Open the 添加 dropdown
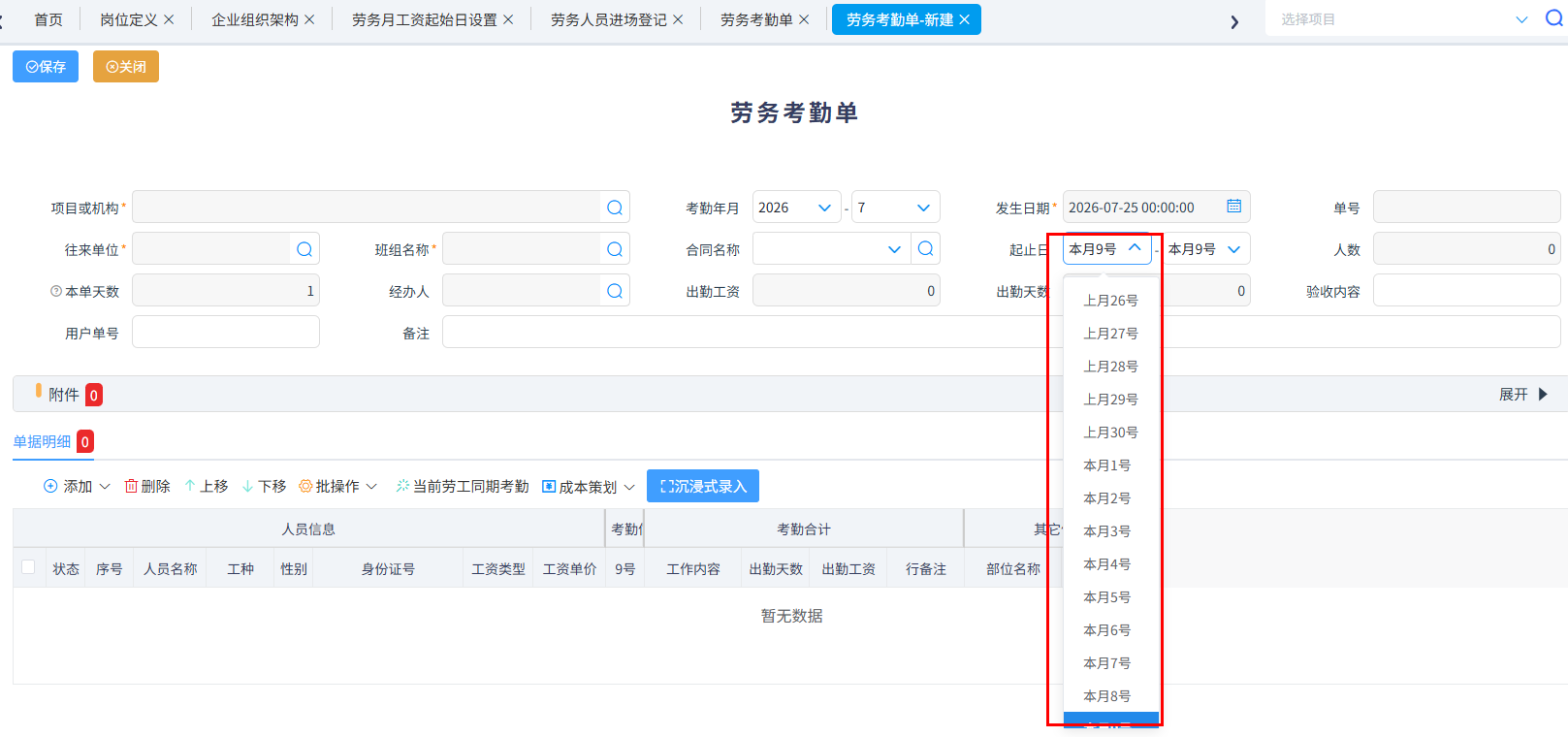Viewport: 1568px width, 737px height. [x=78, y=486]
